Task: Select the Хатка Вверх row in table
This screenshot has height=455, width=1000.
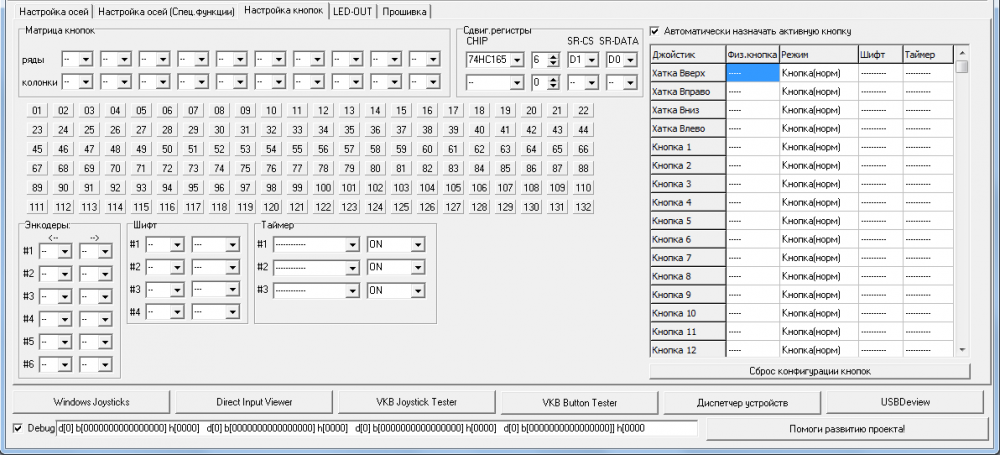Action: (x=688, y=73)
